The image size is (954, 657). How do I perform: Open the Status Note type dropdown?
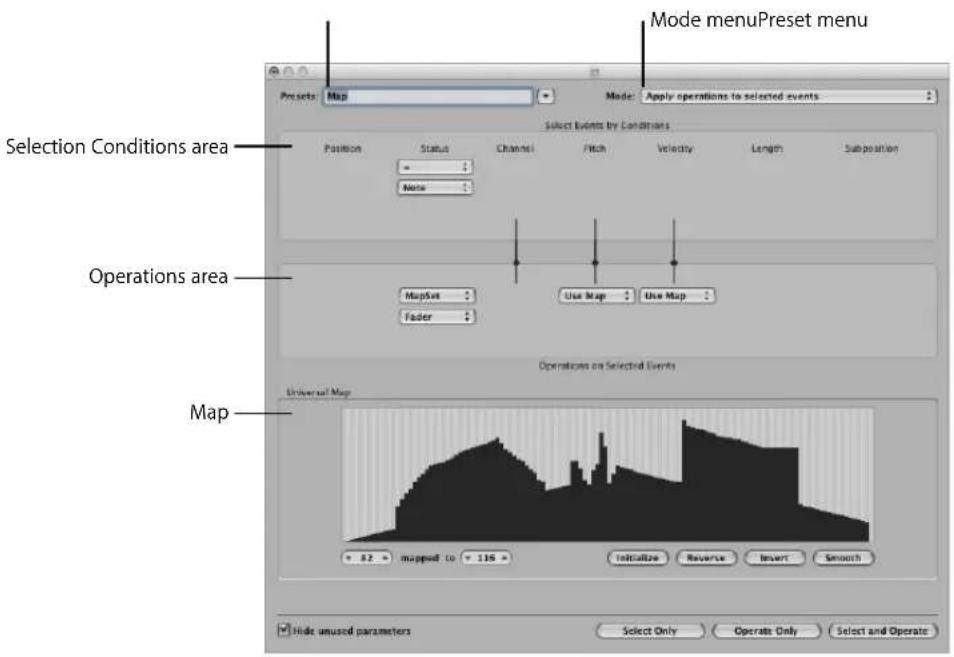coord(434,187)
